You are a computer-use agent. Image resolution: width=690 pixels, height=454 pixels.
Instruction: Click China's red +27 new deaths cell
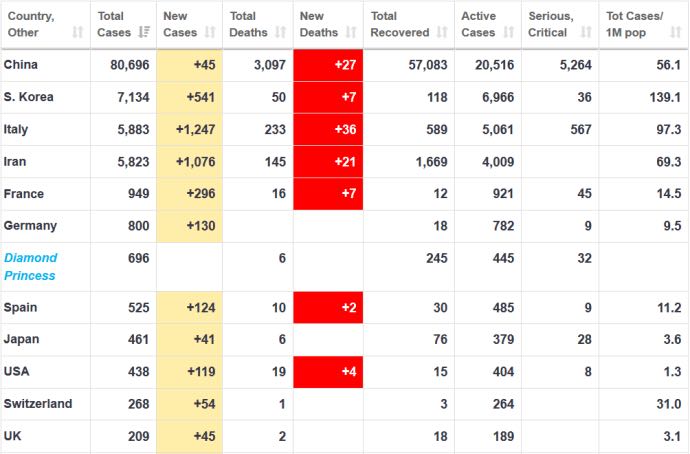coord(329,65)
